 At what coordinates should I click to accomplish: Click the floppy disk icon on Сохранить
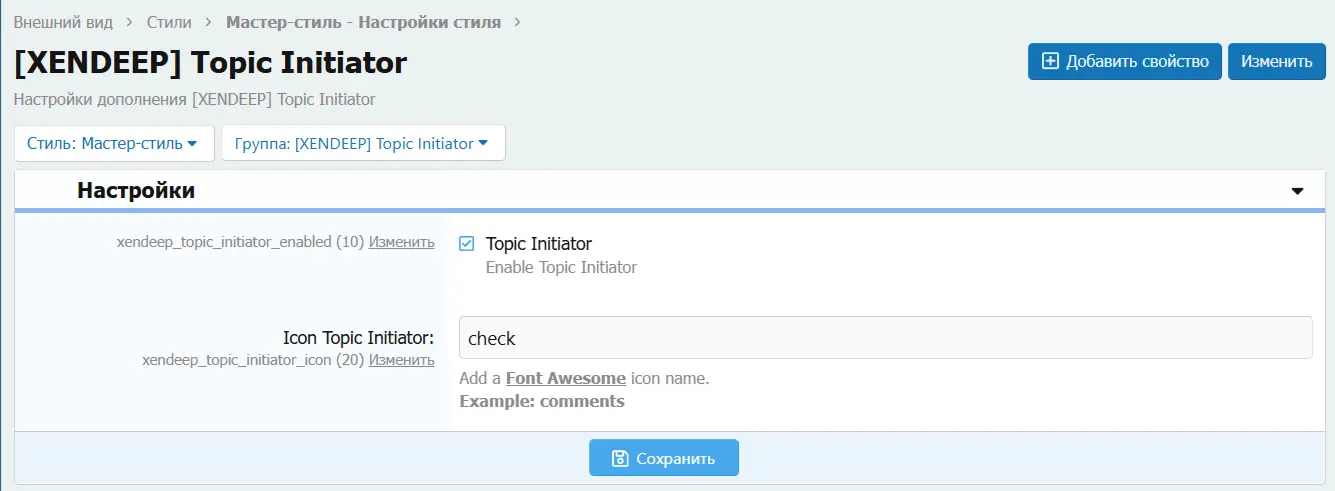pyautogui.click(x=620, y=458)
